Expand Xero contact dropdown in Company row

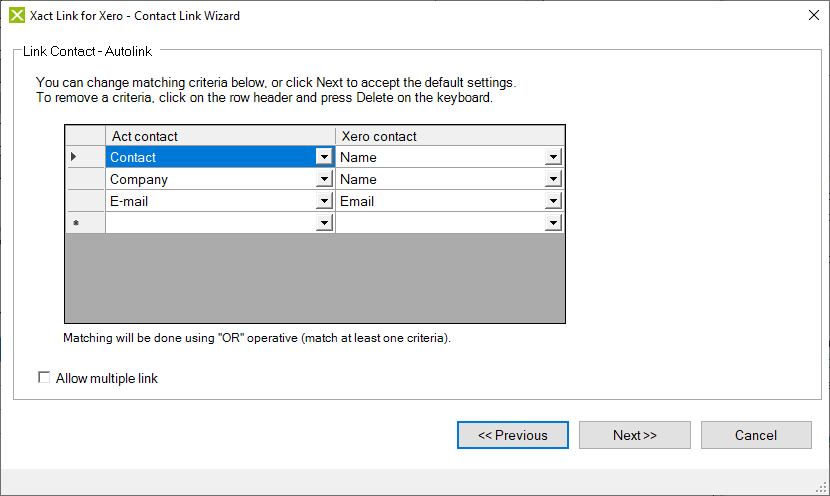click(553, 179)
